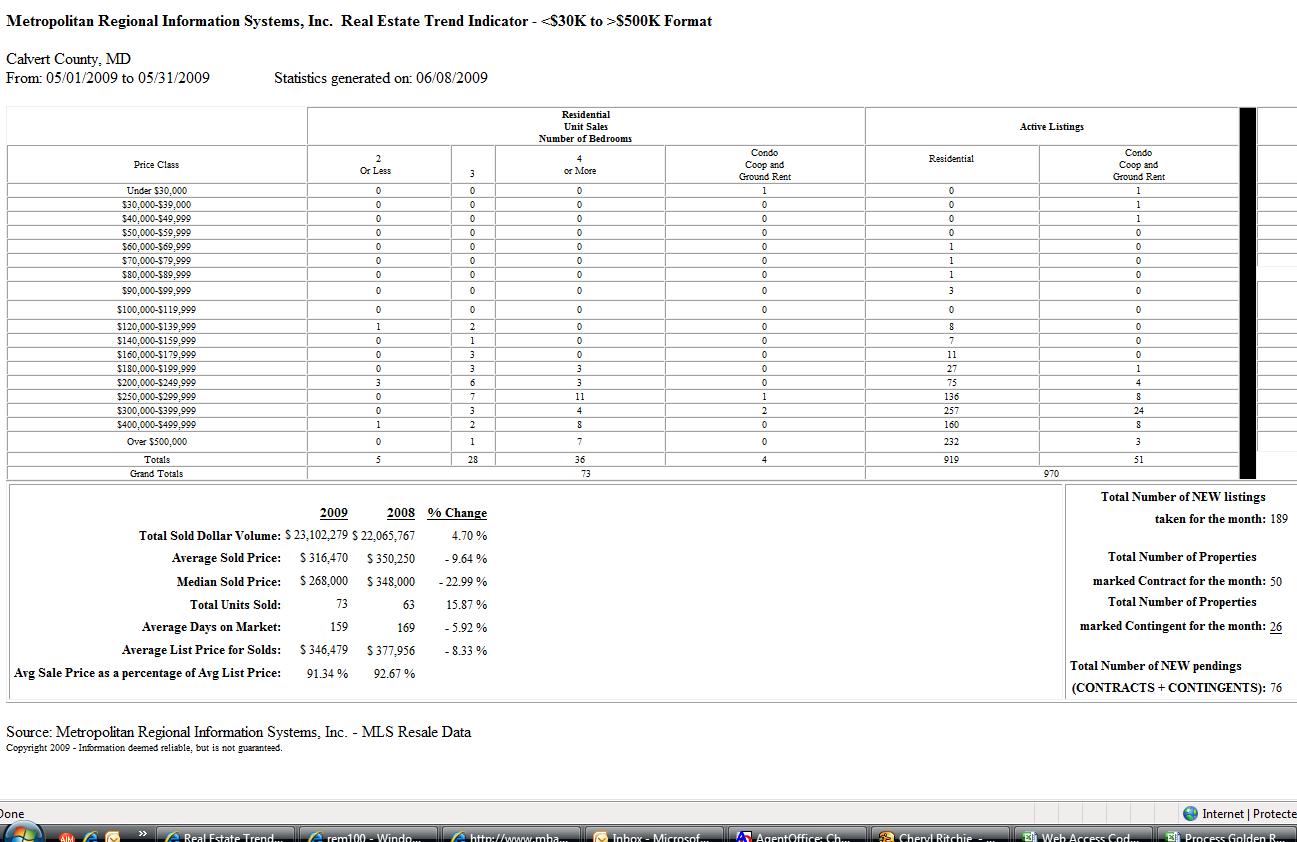Click the median price change '- 22.99 %'
This screenshot has width=1297, height=842.
463,581
